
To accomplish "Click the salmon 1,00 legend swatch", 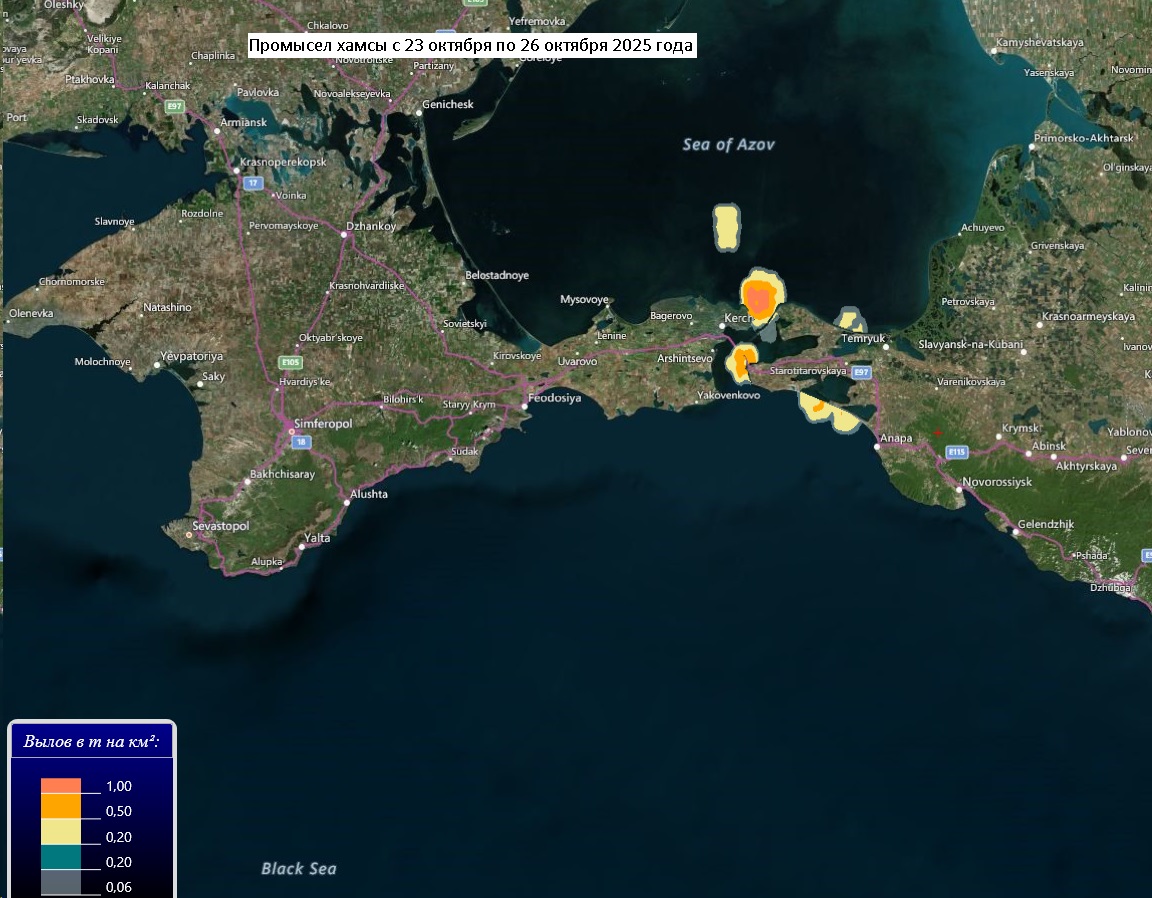I will pyautogui.click(x=61, y=786).
